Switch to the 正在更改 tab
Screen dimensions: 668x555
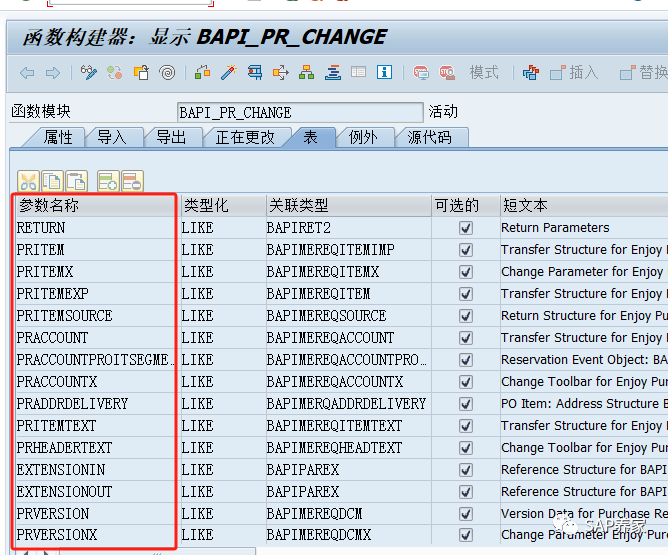pyautogui.click(x=245, y=138)
